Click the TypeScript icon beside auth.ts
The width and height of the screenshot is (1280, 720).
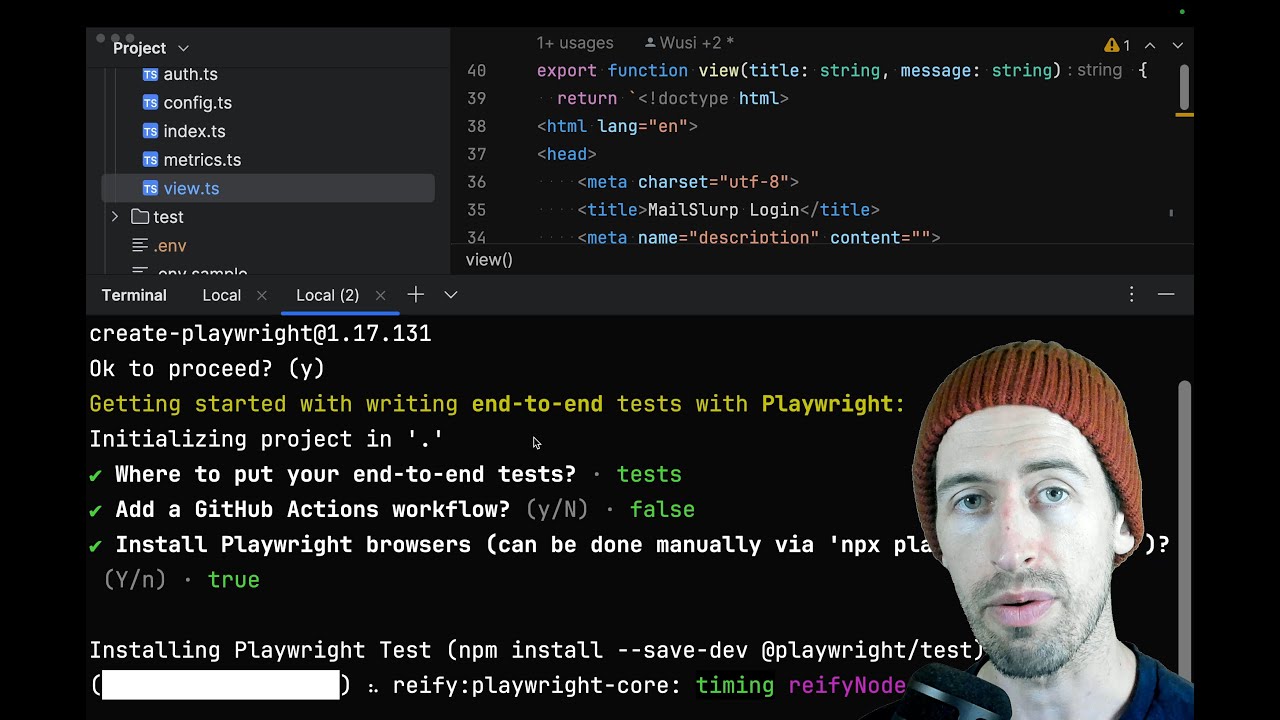pyautogui.click(x=150, y=74)
